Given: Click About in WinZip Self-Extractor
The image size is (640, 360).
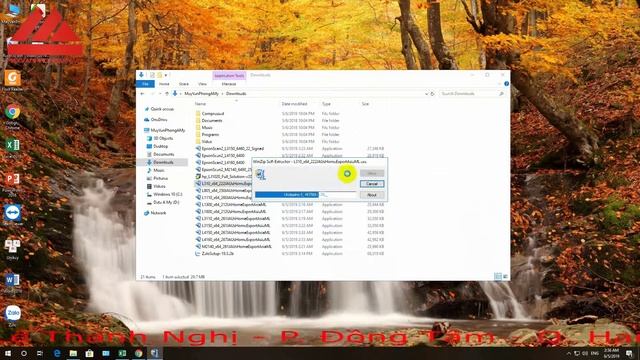Looking at the screenshot, I should tap(372, 195).
